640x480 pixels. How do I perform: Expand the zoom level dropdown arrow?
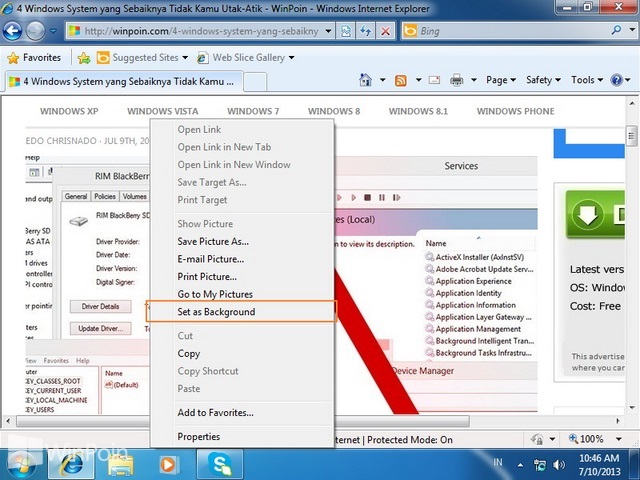pyautogui.click(x=619, y=439)
